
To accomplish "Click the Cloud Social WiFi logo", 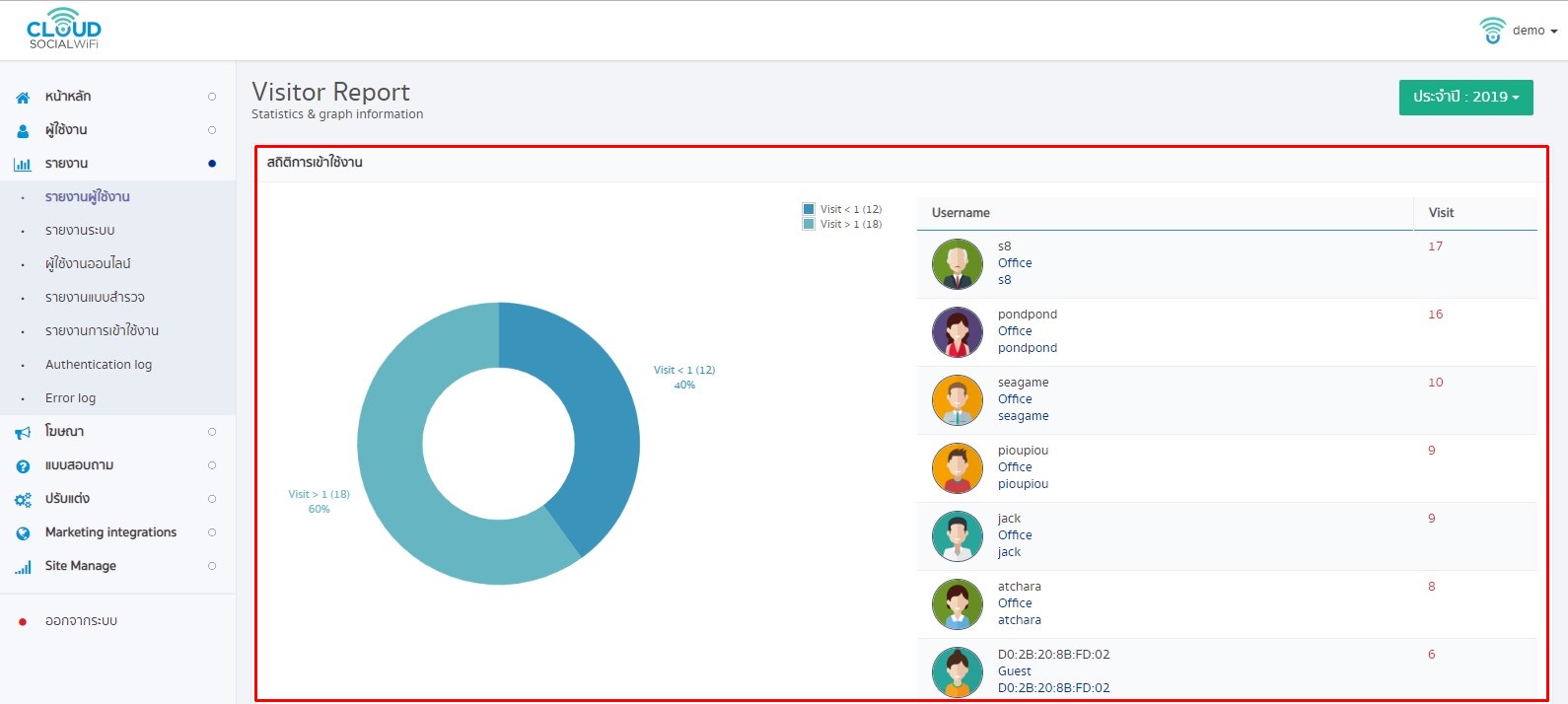I will click(64, 29).
